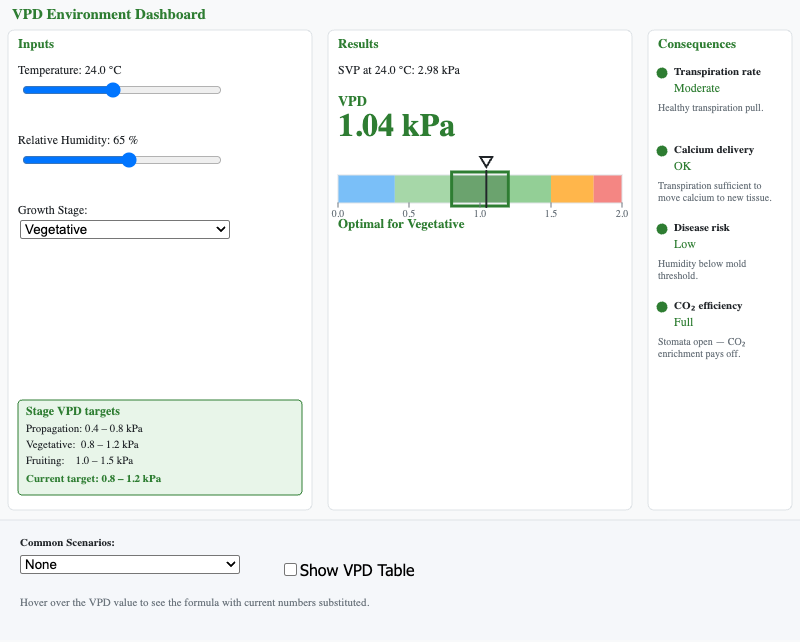Click the triangle marker above the VPD gauge
Image resolution: width=800 pixels, height=642 pixels.
pos(486,162)
